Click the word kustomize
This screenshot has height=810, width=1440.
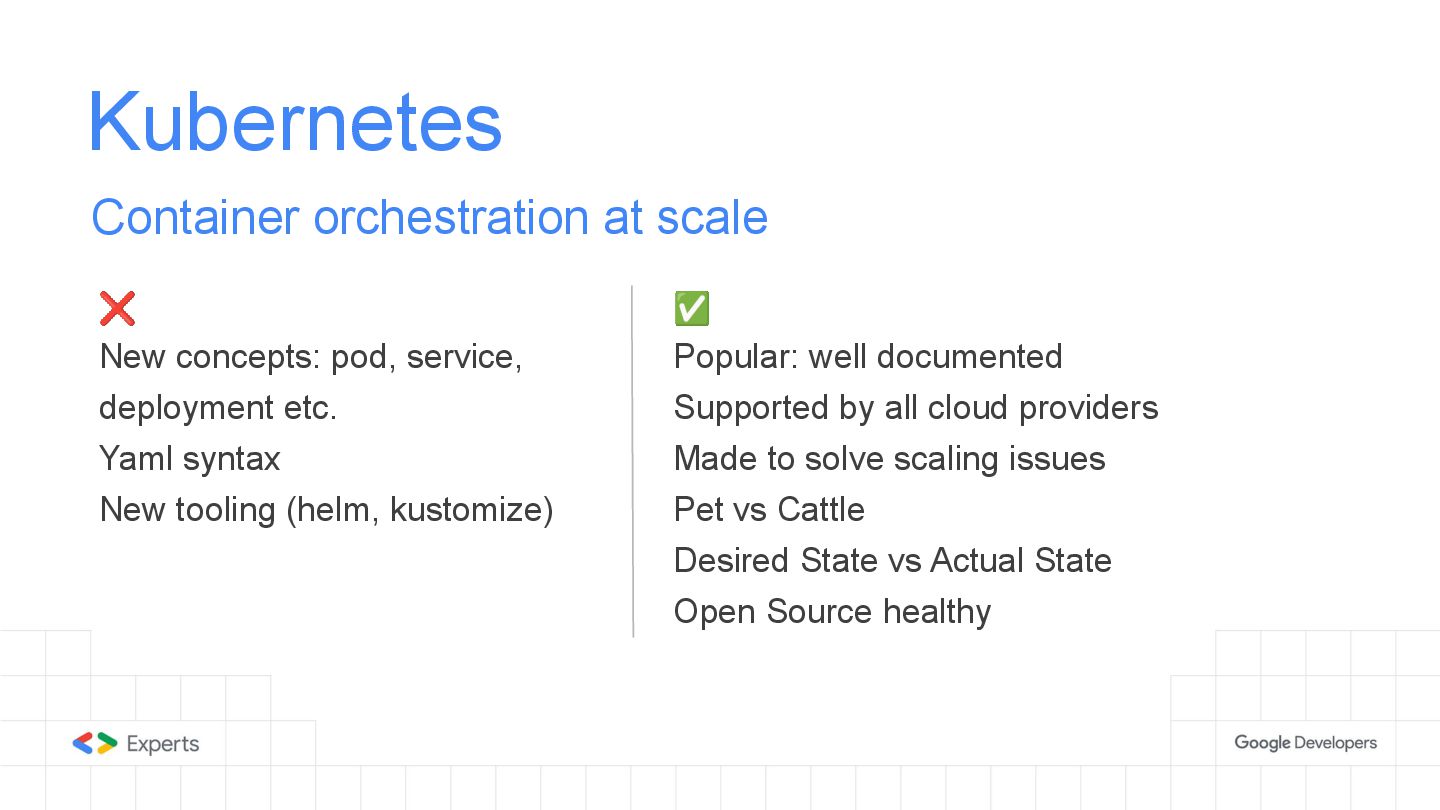(466, 510)
